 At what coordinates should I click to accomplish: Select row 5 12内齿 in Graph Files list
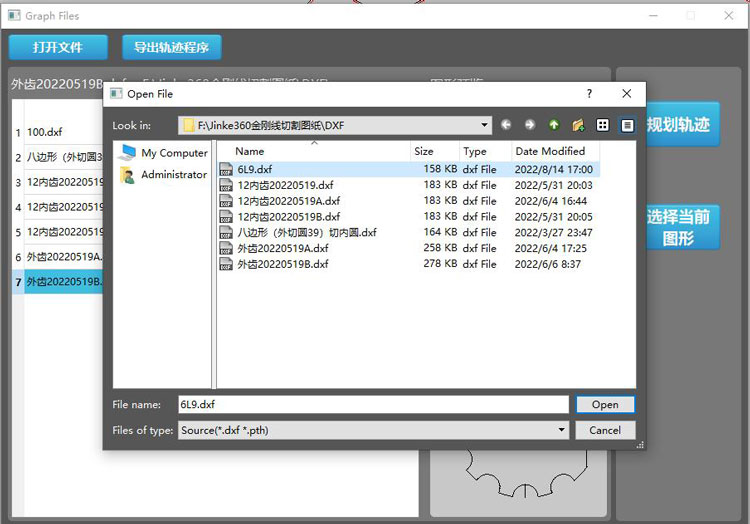[57, 232]
